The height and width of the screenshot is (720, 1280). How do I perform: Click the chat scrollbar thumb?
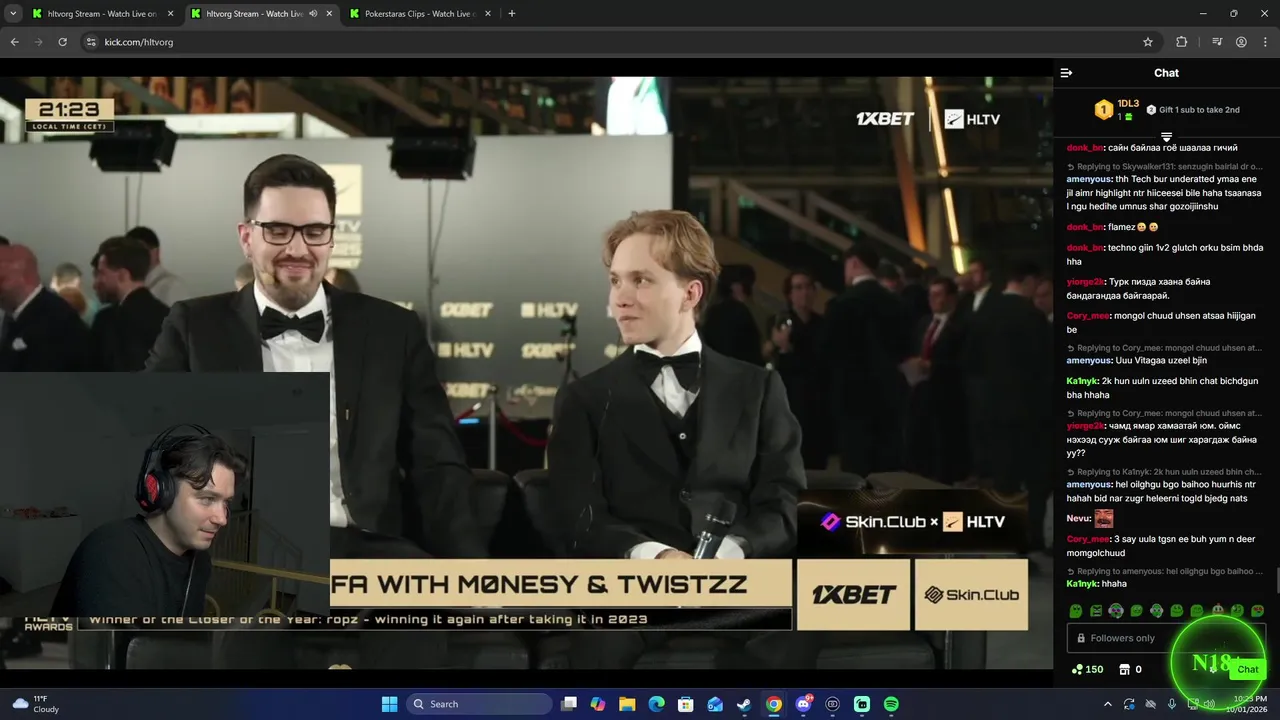[x=1276, y=580]
